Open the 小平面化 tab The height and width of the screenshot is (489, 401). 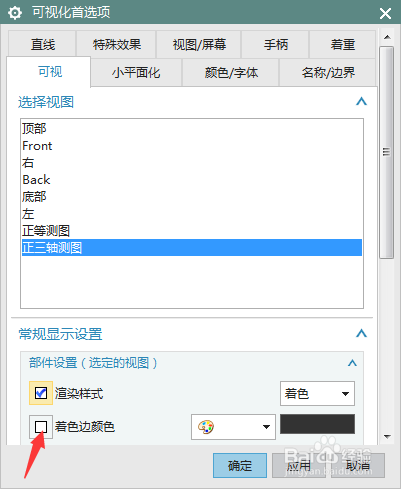pos(136,73)
